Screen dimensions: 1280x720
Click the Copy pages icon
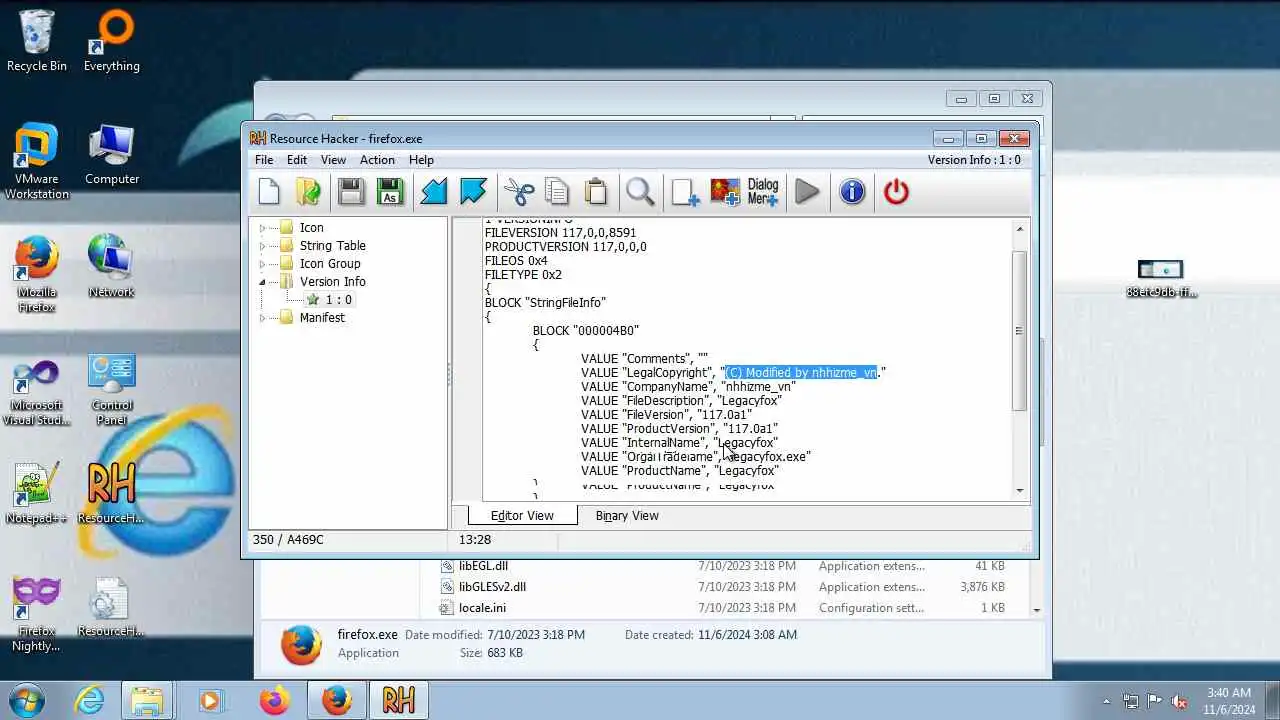(557, 192)
